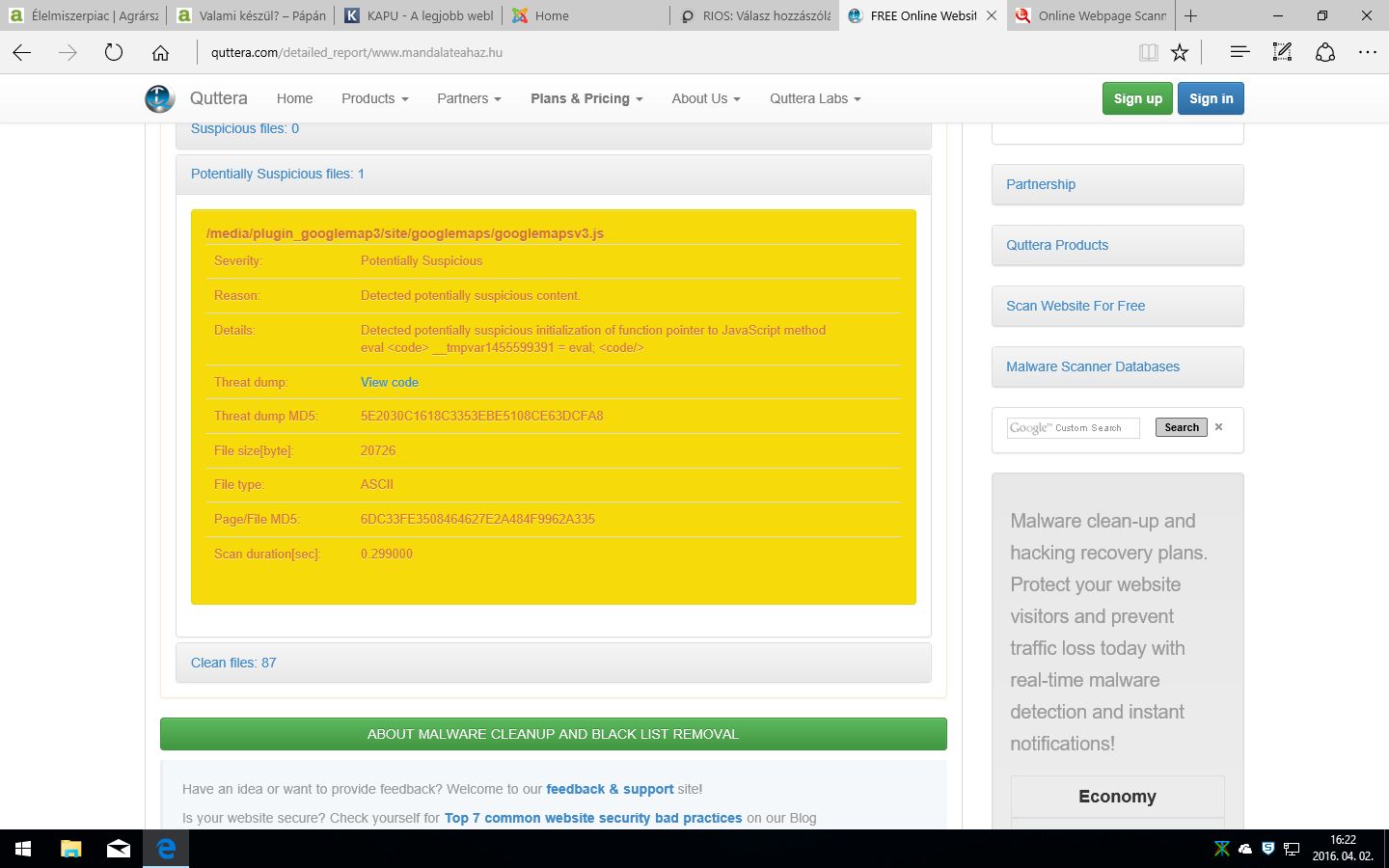Select the Economy plan heading
Screen dimensions: 1389x868
tap(1117, 797)
